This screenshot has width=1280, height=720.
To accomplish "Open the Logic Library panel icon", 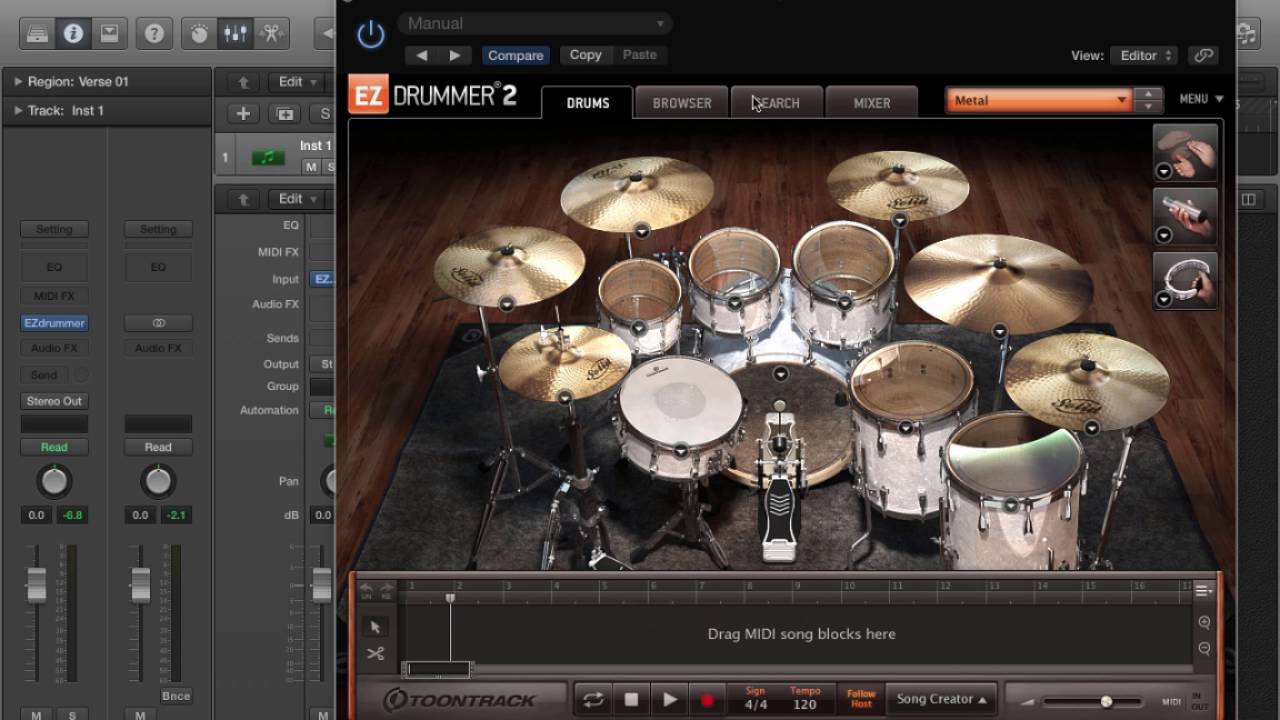I will click(x=37, y=33).
